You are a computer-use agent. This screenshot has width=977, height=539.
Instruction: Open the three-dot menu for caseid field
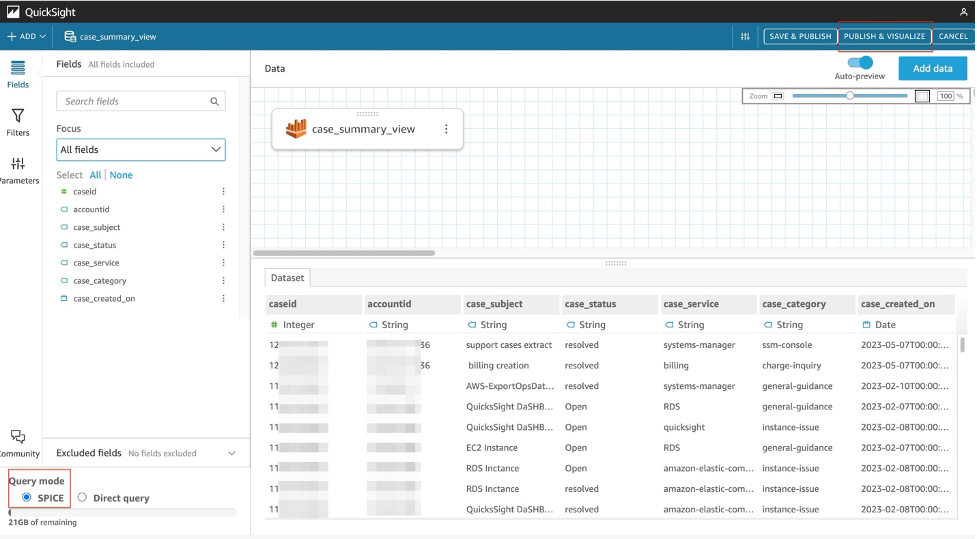[223, 191]
